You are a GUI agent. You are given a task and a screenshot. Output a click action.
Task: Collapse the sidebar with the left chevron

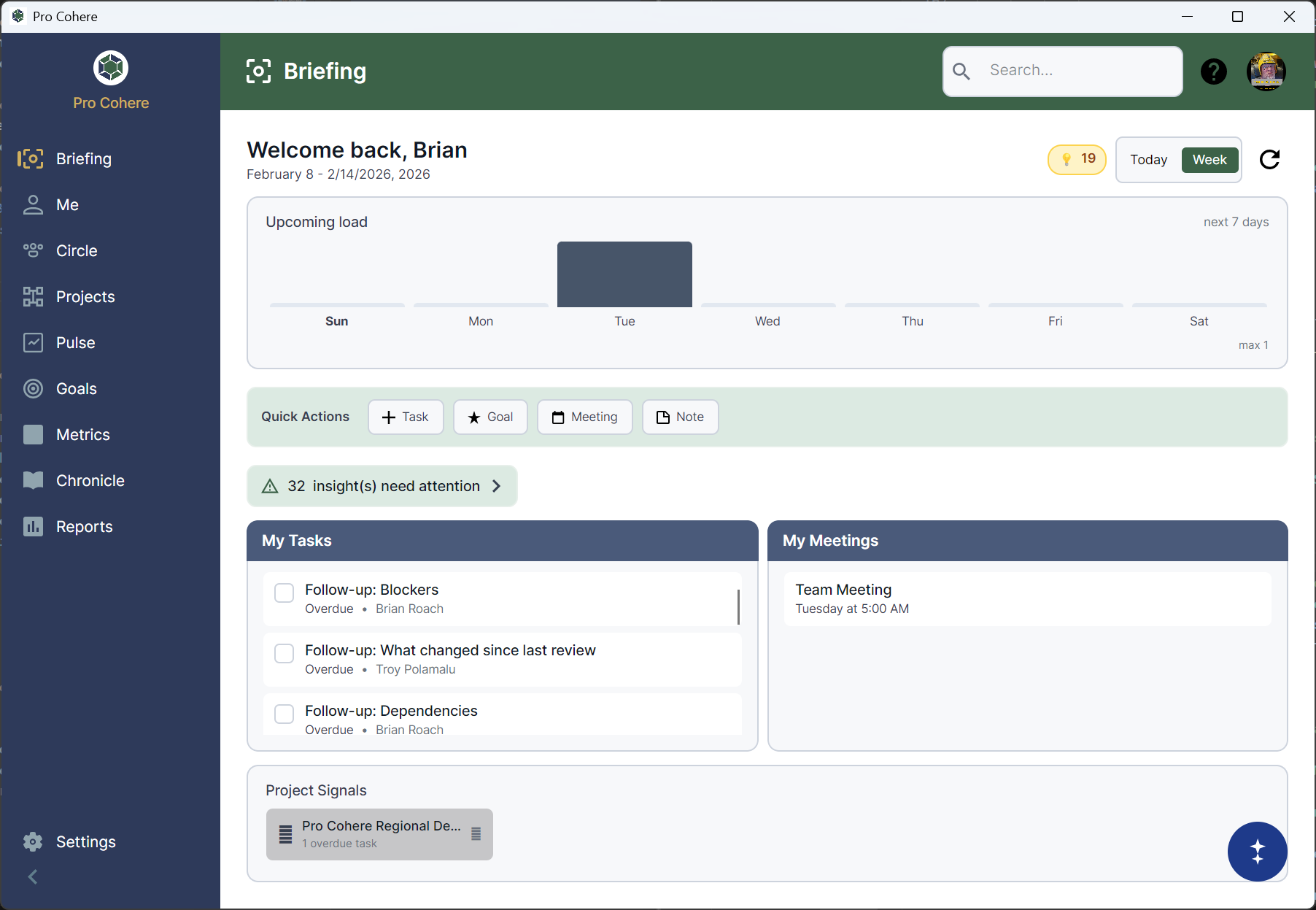tap(33, 876)
